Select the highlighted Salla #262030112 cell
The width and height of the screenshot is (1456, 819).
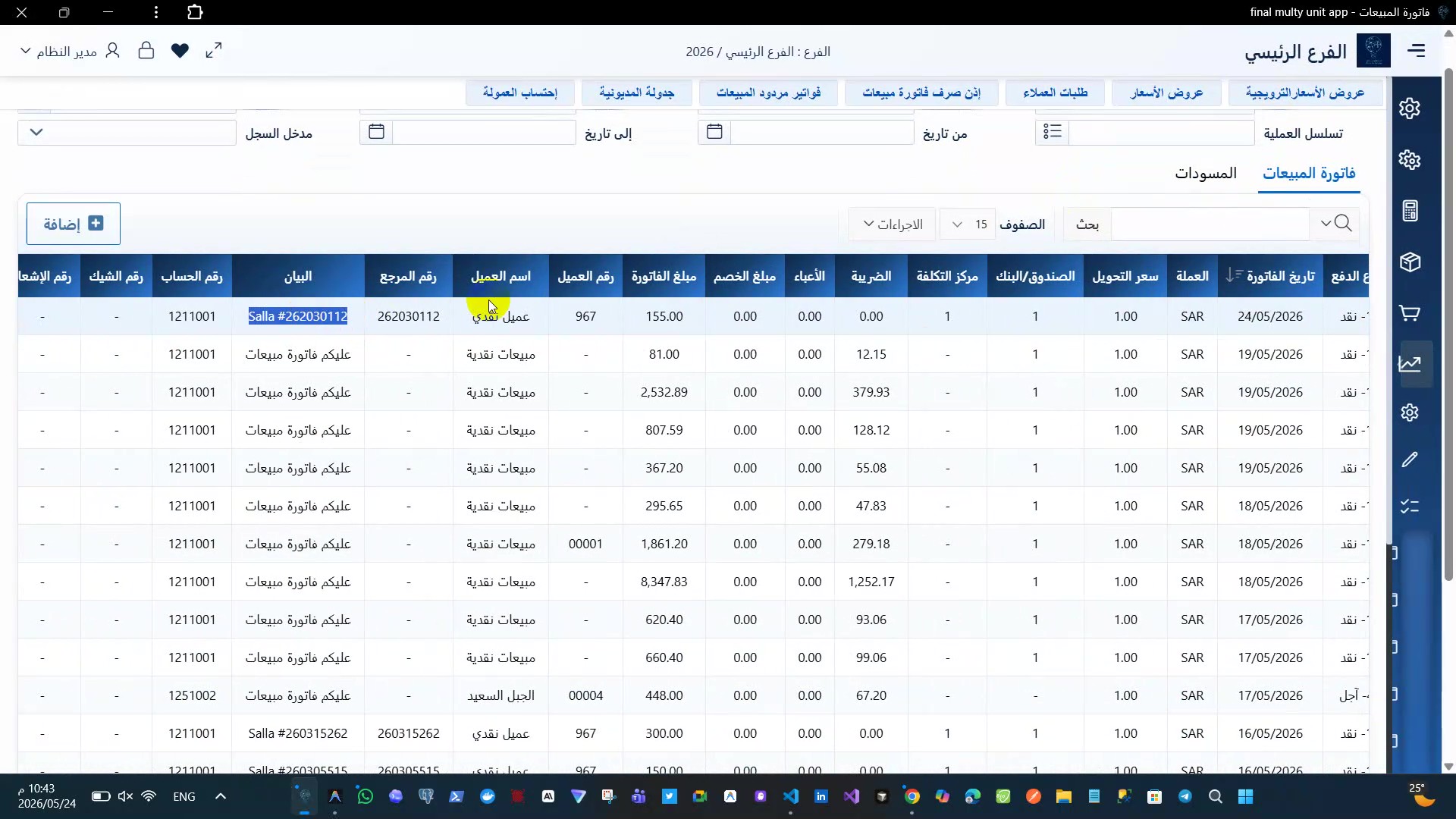[298, 316]
